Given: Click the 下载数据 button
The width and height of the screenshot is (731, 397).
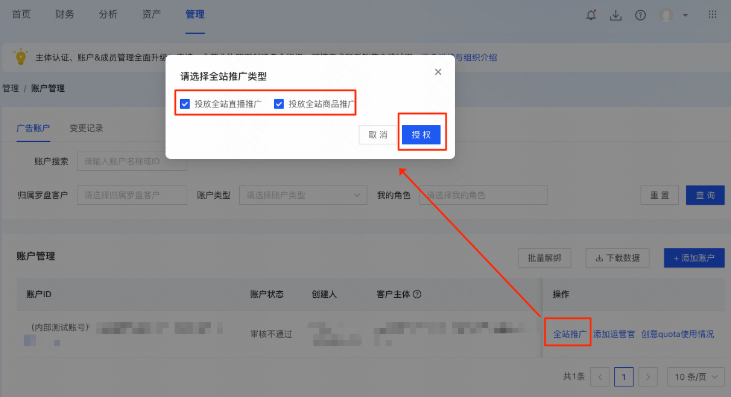Looking at the screenshot, I should [x=617, y=258].
